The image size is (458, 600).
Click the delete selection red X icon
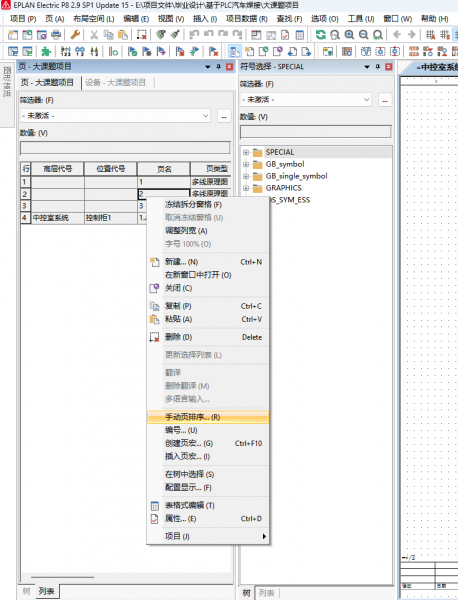coord(142,35)
